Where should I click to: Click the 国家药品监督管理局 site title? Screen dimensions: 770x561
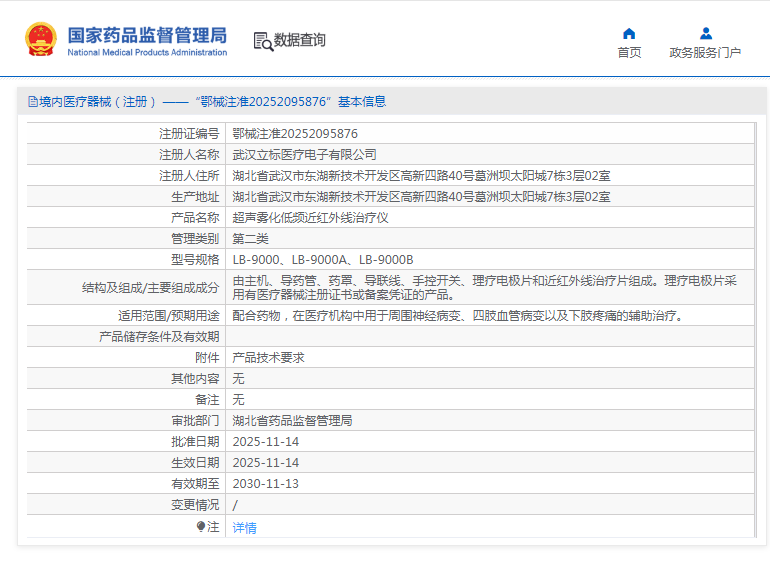(147, 34)
